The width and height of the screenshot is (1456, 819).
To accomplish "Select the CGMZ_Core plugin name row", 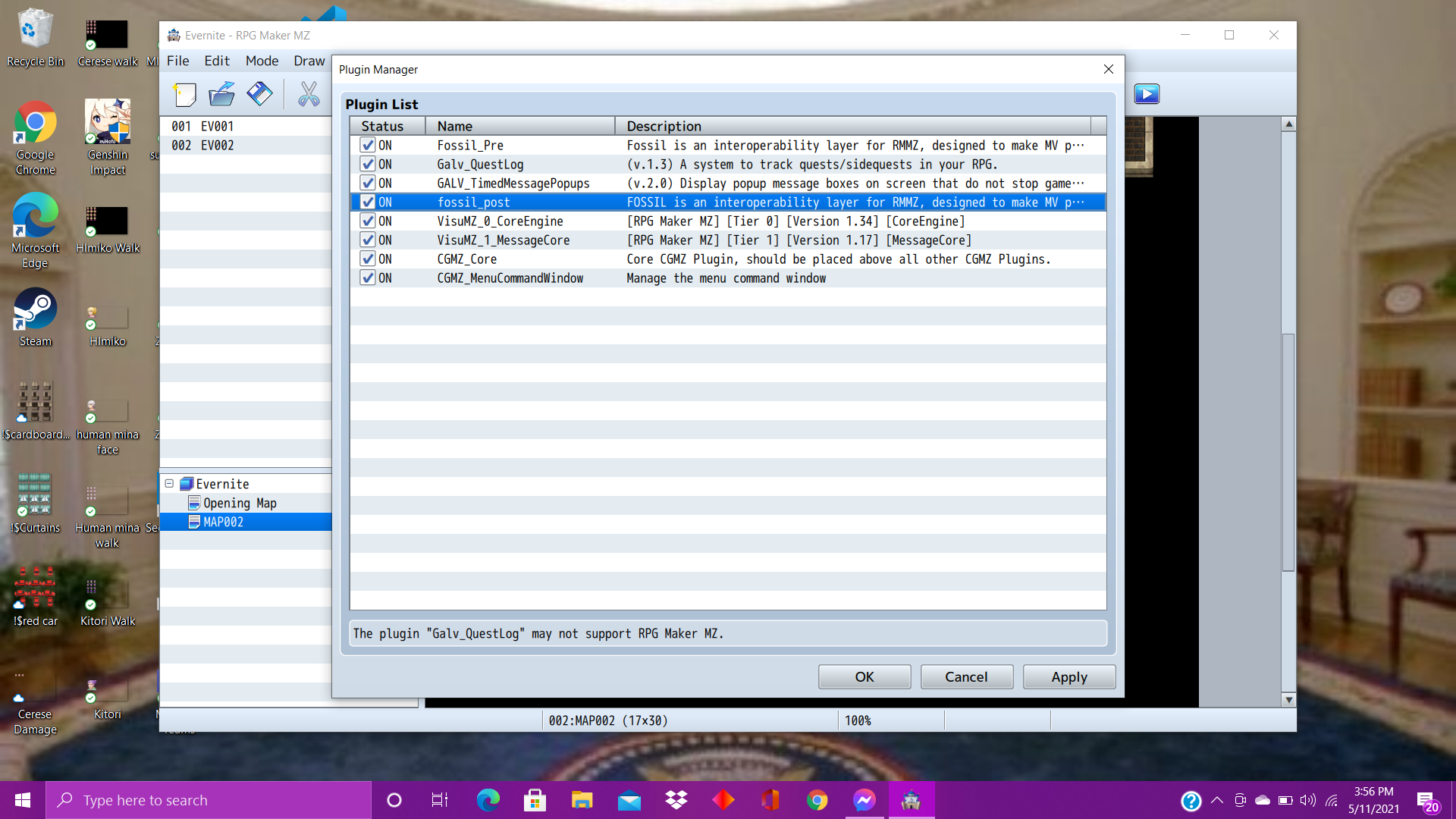I will 467,259.
